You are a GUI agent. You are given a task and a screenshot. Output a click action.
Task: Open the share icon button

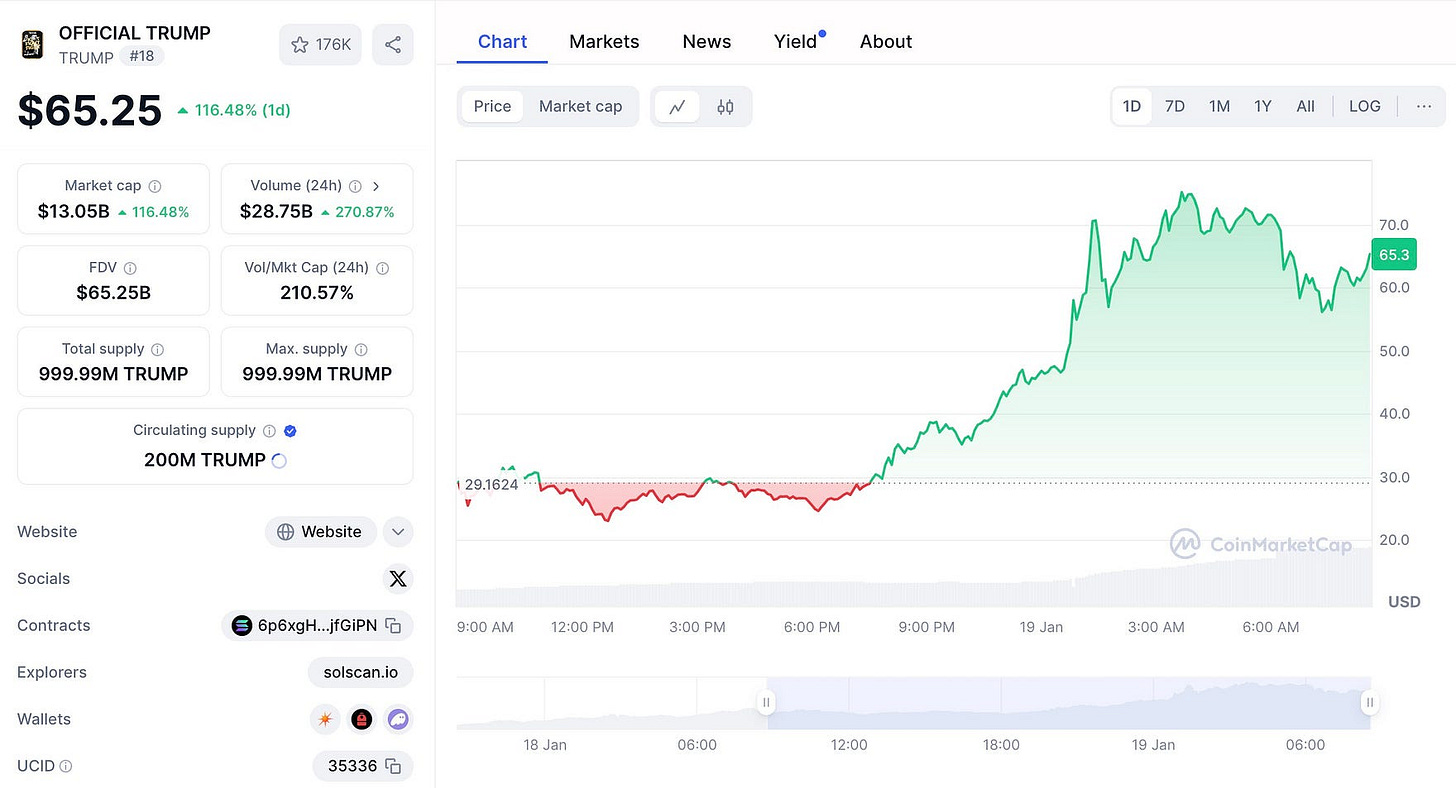[393, 45]
